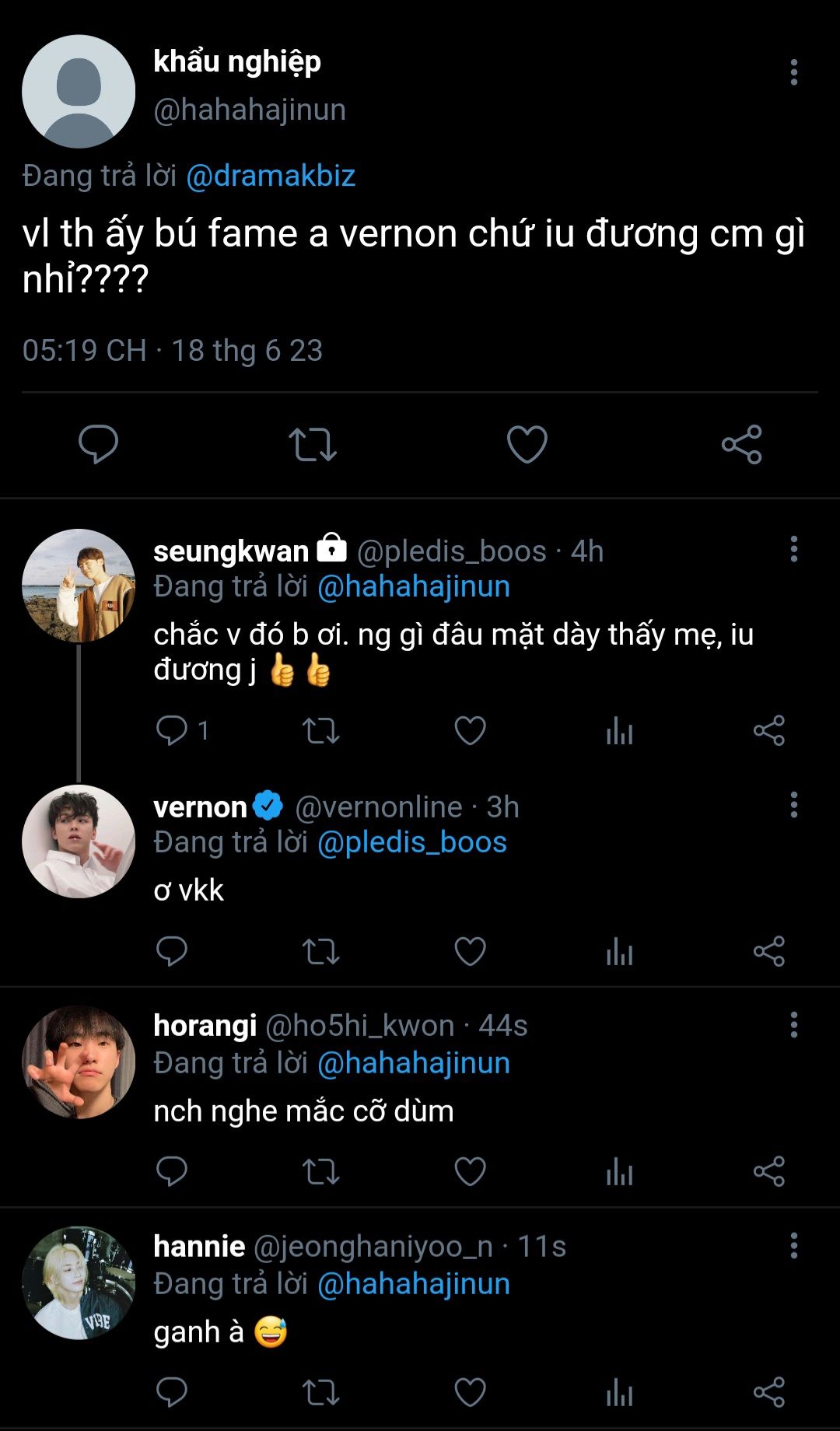This screenshot has height=1431, width=840.
Task: Open more options for main tweet
Action: click(793, 72)
